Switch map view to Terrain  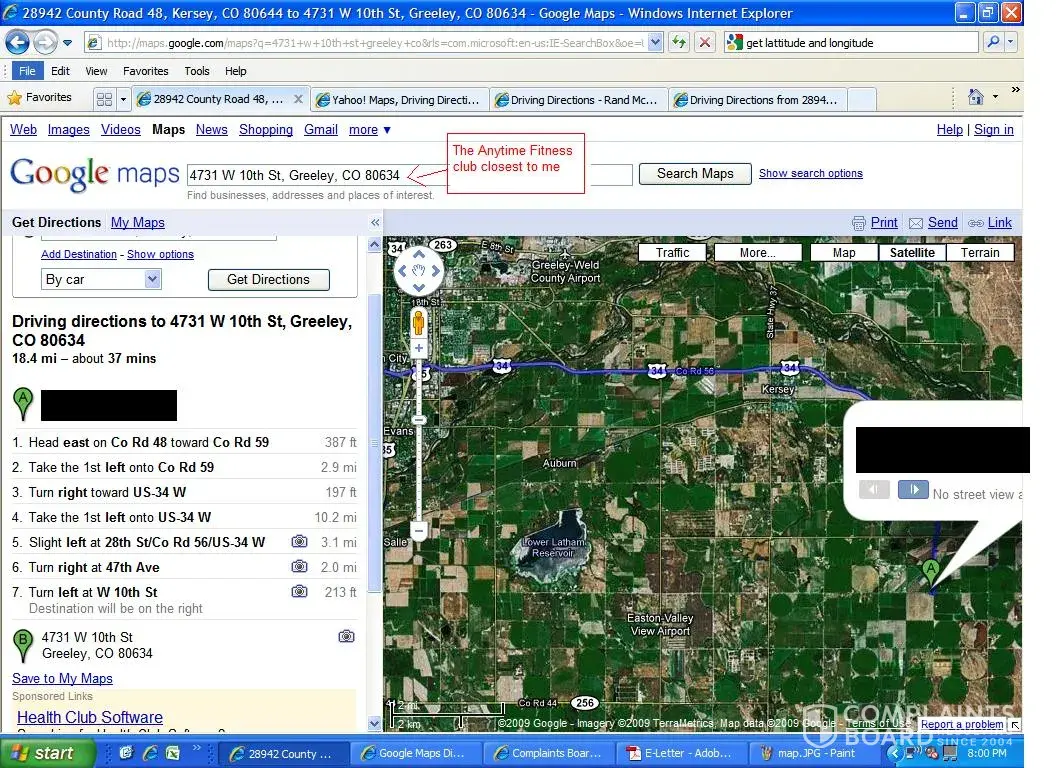tap(979, 253)
